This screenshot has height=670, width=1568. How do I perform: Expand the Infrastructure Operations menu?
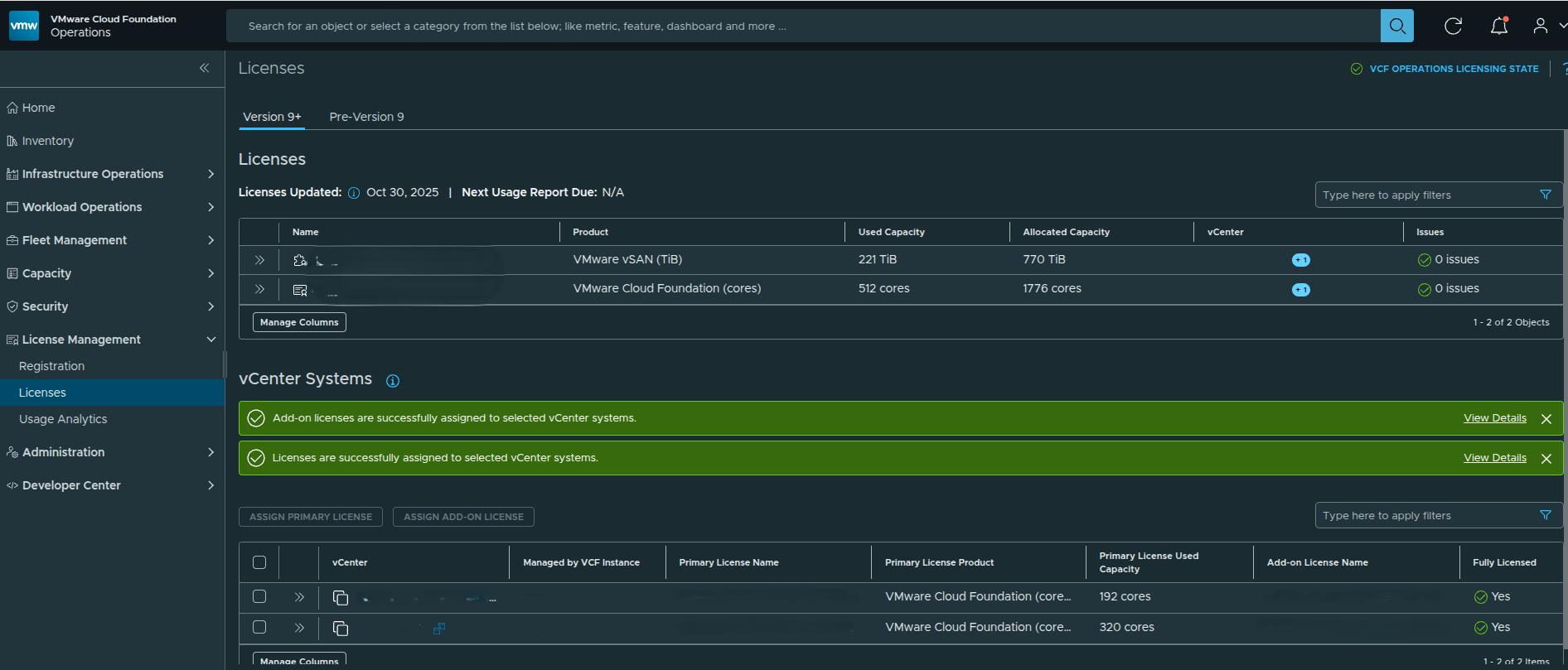[211, 174]
